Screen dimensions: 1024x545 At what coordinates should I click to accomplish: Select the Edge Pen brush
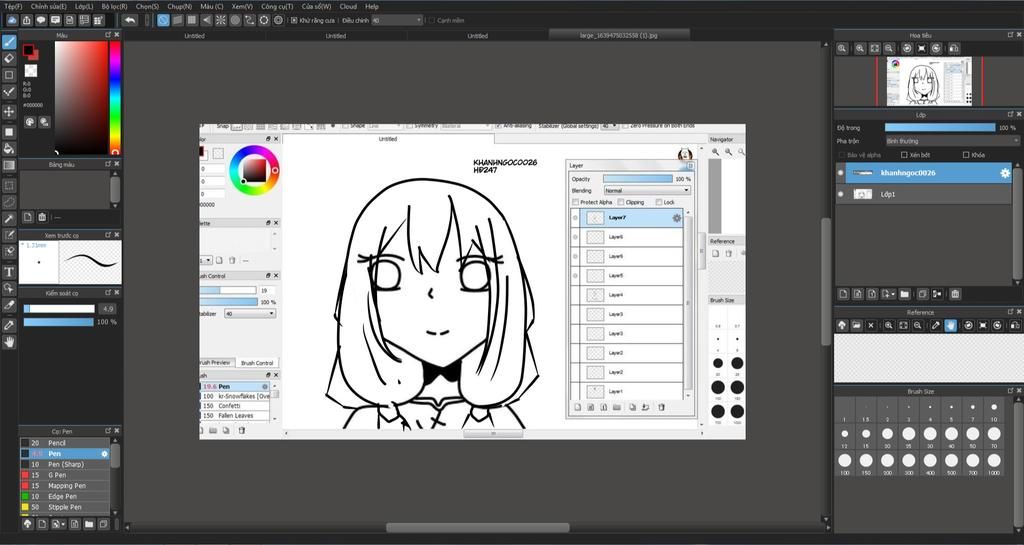coord(65,497)
